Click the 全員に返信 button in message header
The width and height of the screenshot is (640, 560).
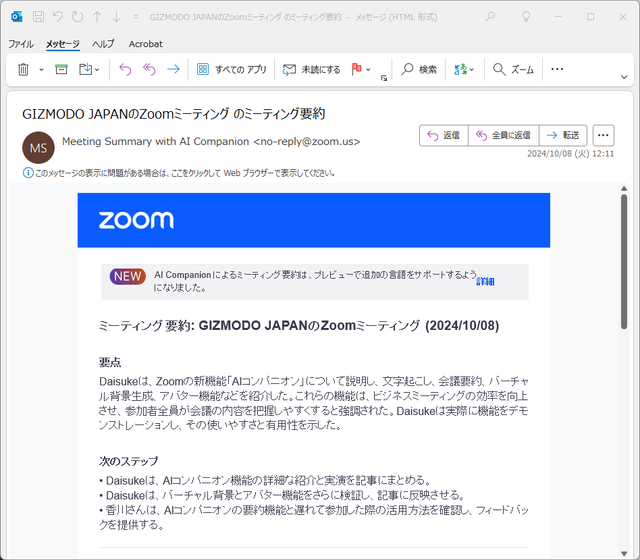tap(503, 135)
